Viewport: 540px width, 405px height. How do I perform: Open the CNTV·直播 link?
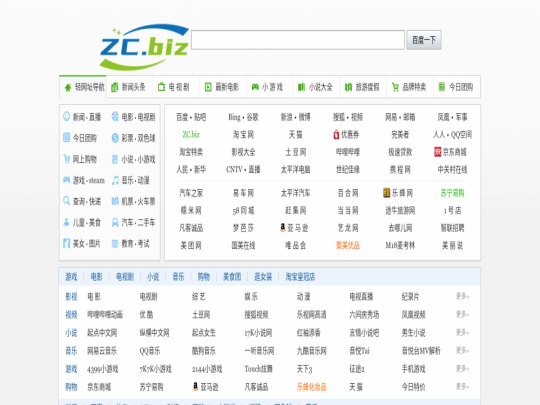pyautogui.click(x=243, y=169)
